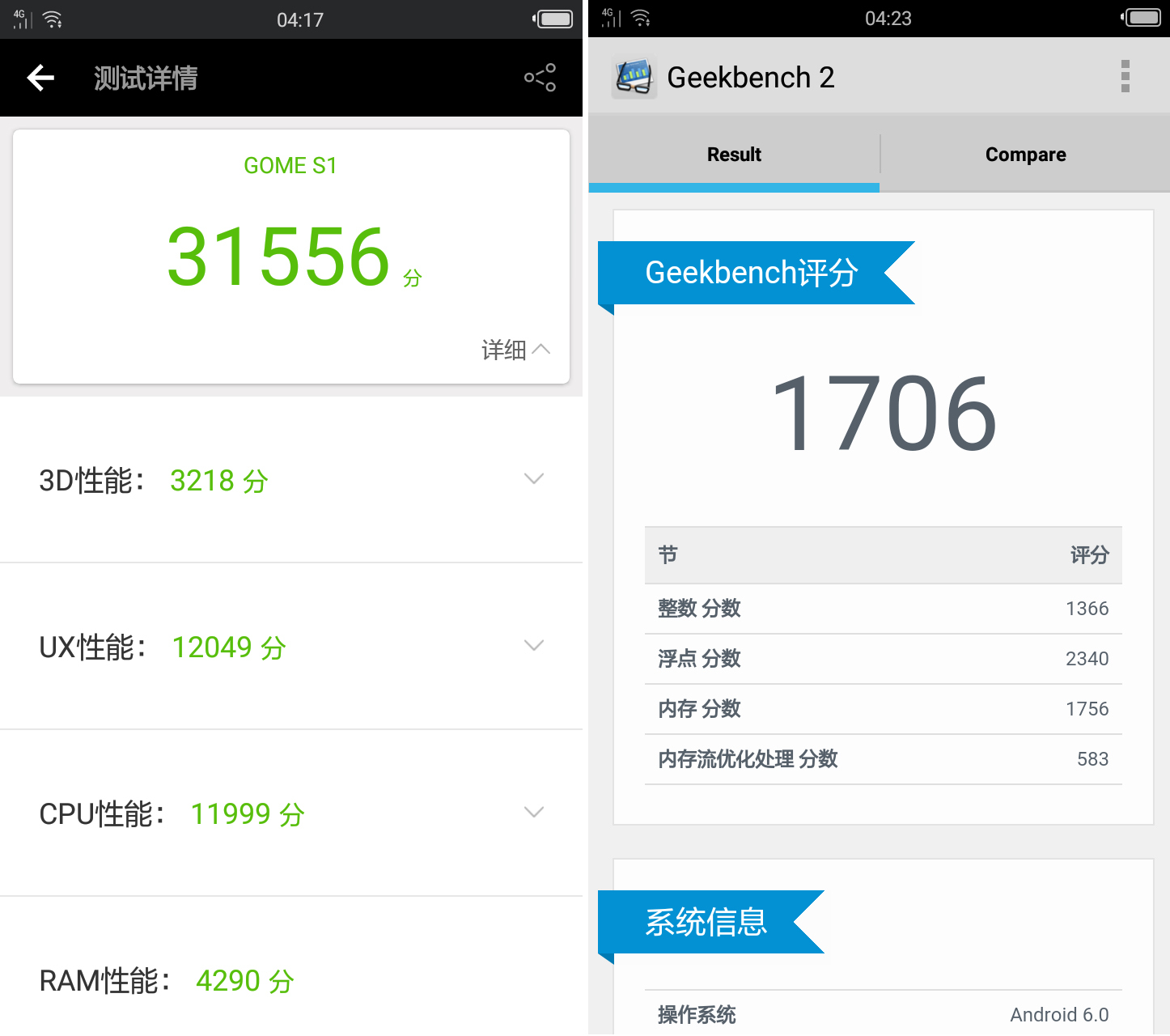Click the 操作系统 Android 6.0 entry
Viewport: 1170px width, 1036px height.
pos(883,1013)
